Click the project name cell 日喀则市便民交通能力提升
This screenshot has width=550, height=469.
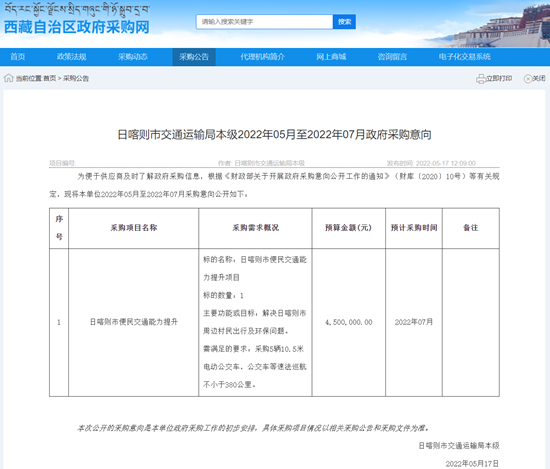pos(134,322)
